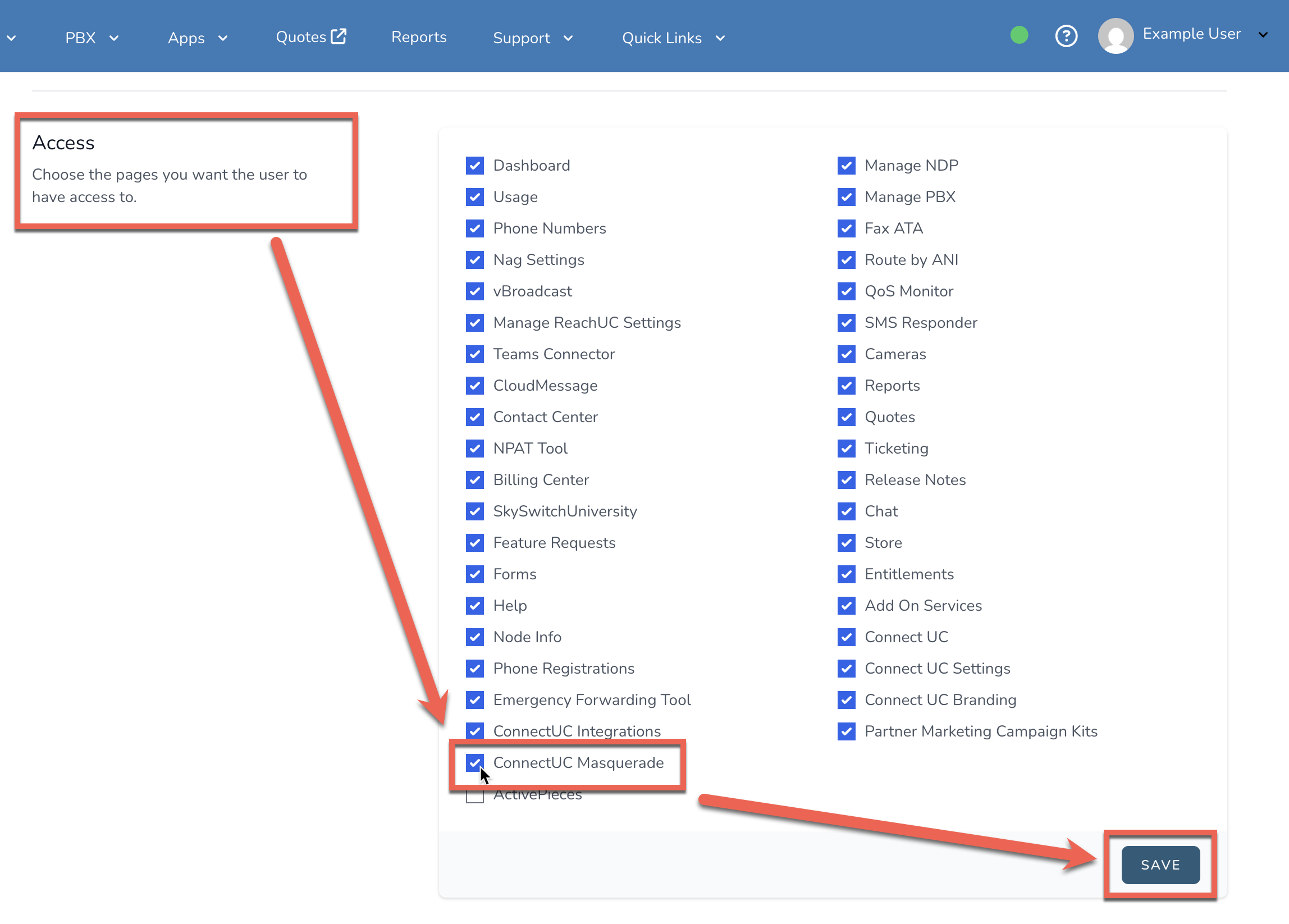Toggle the Ticketing access checkbox

(846, 449)
